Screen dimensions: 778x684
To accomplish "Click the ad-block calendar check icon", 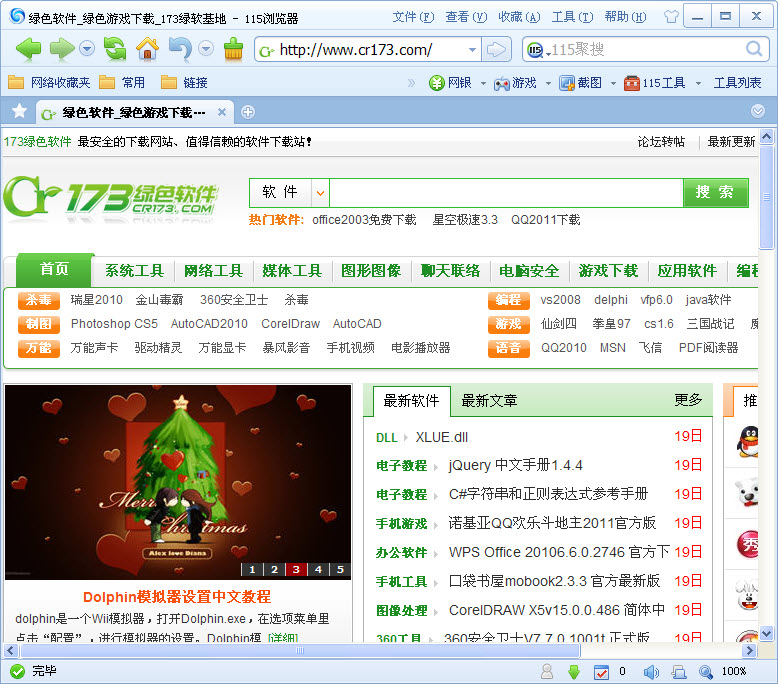I will (601, 672).
